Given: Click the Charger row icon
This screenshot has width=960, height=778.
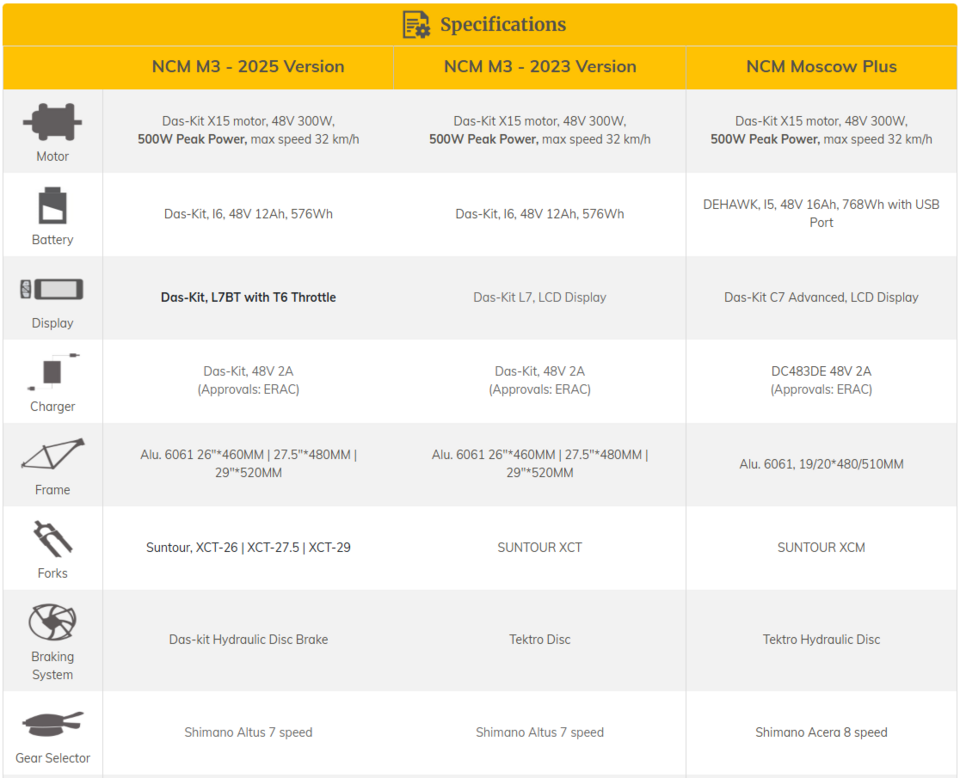Looking at the screenshot, I should click(53, 372).
